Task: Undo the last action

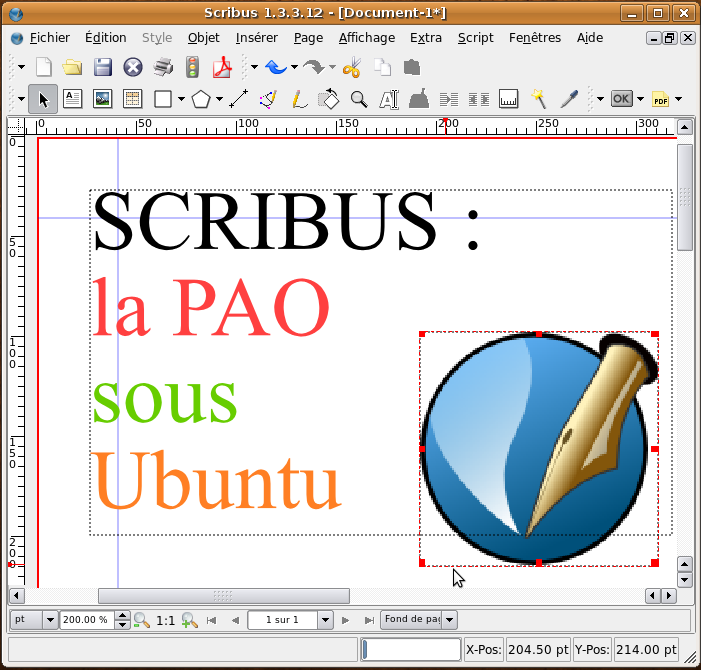Action: [276, 67]
